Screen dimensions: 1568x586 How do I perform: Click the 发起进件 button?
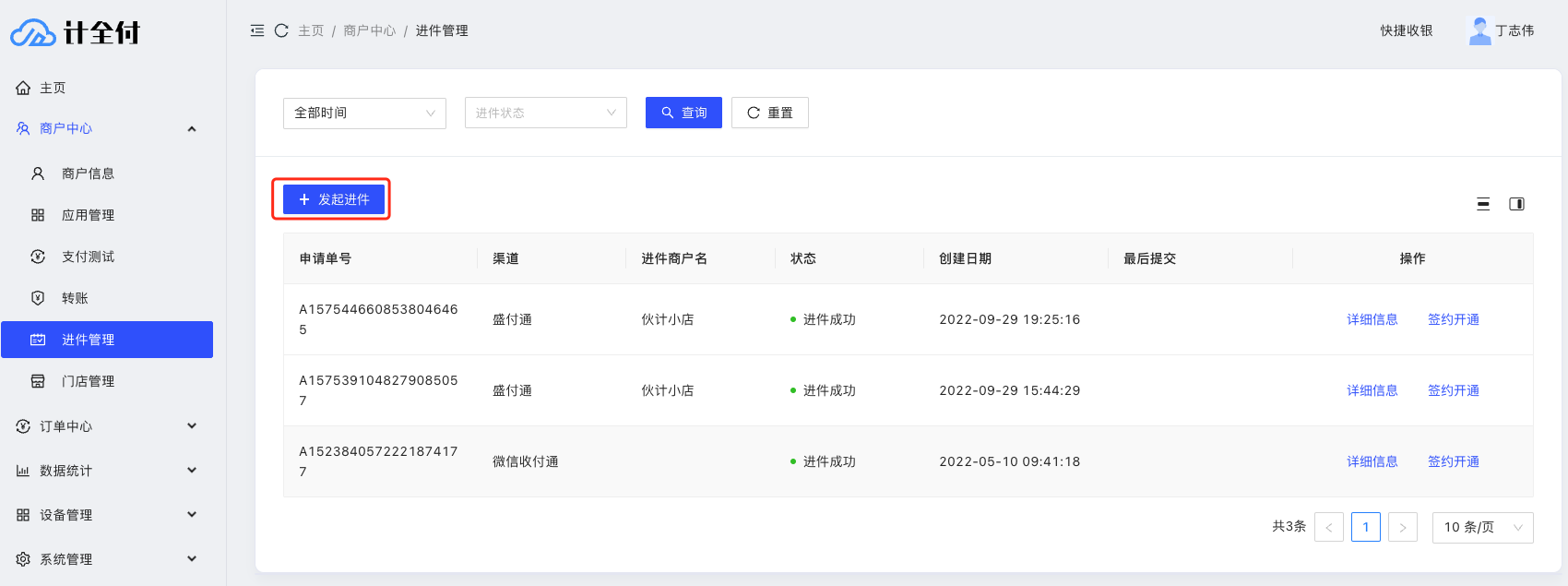334,199
